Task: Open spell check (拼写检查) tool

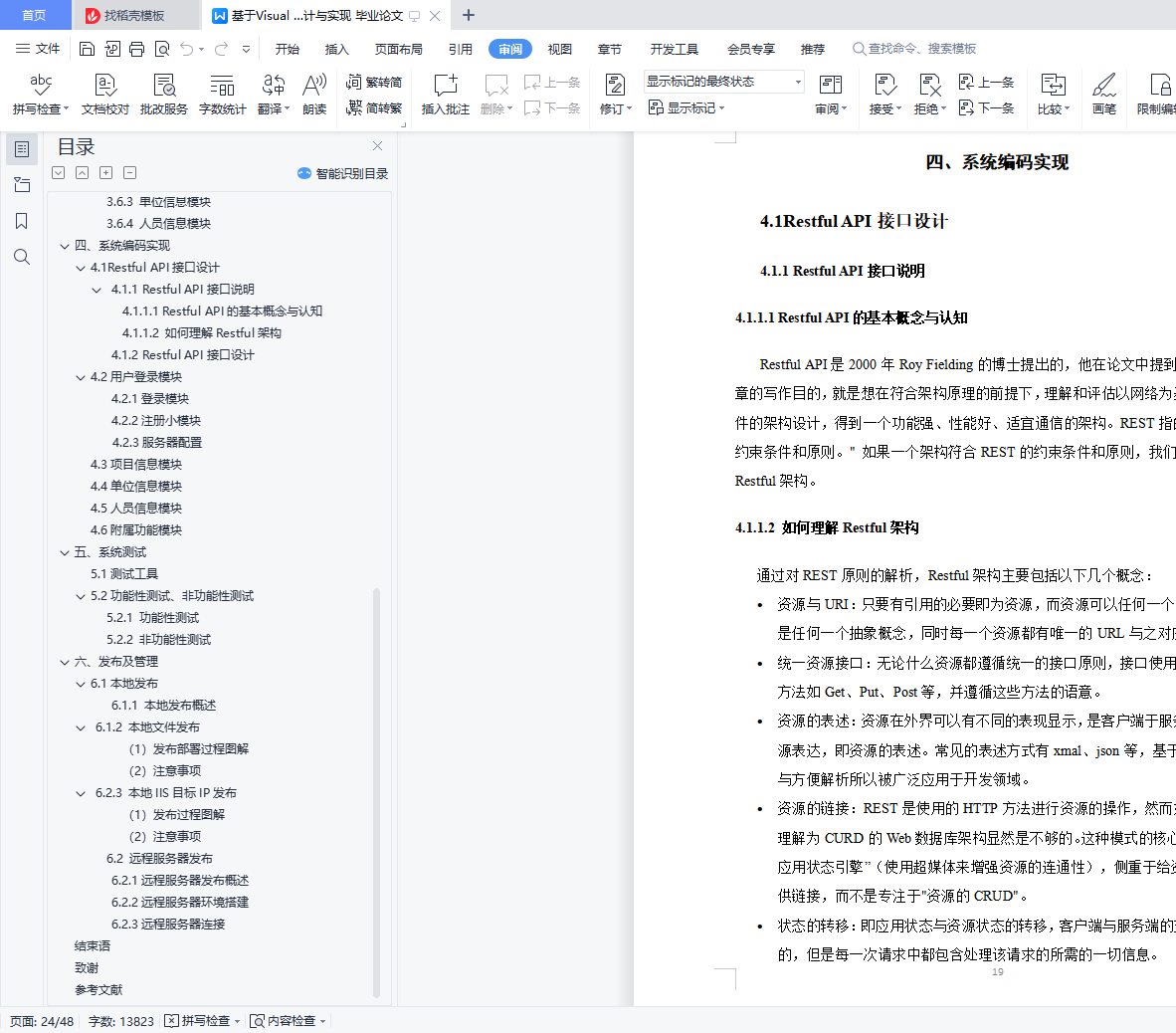Action: 41,95
